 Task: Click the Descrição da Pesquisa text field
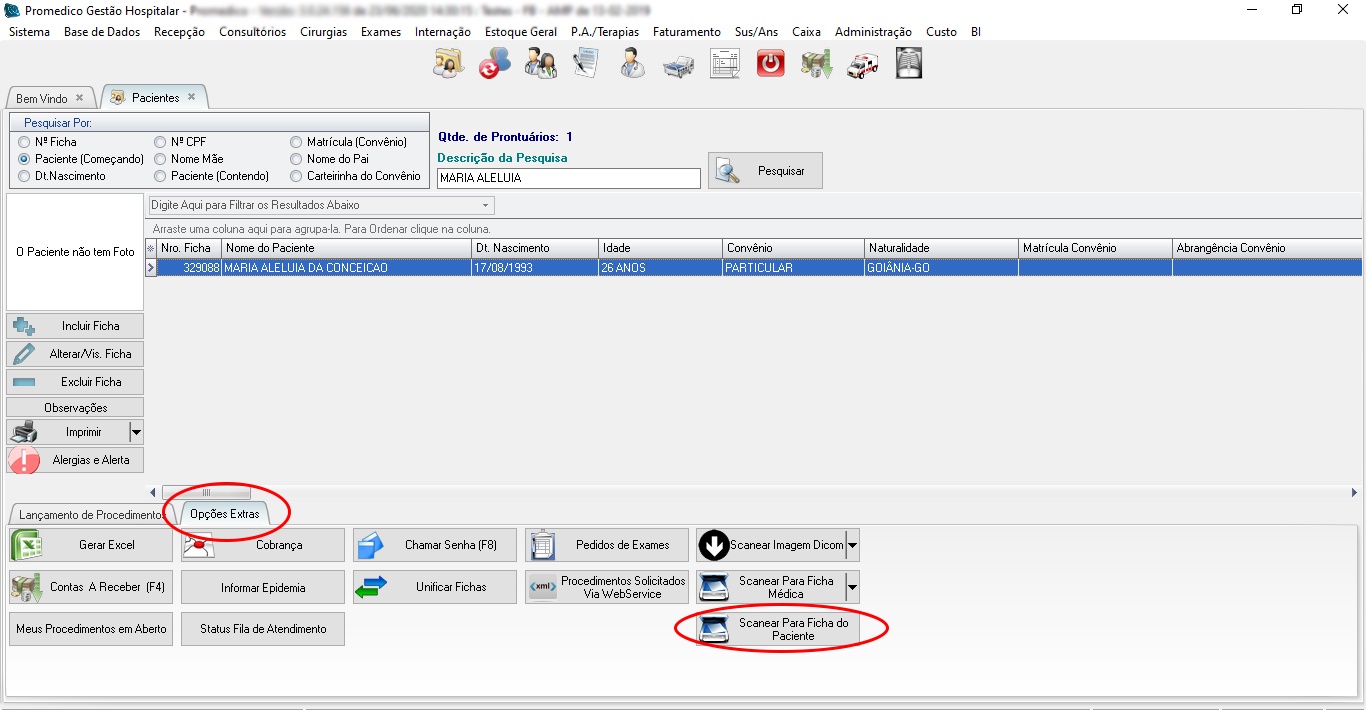click(568, 178)
